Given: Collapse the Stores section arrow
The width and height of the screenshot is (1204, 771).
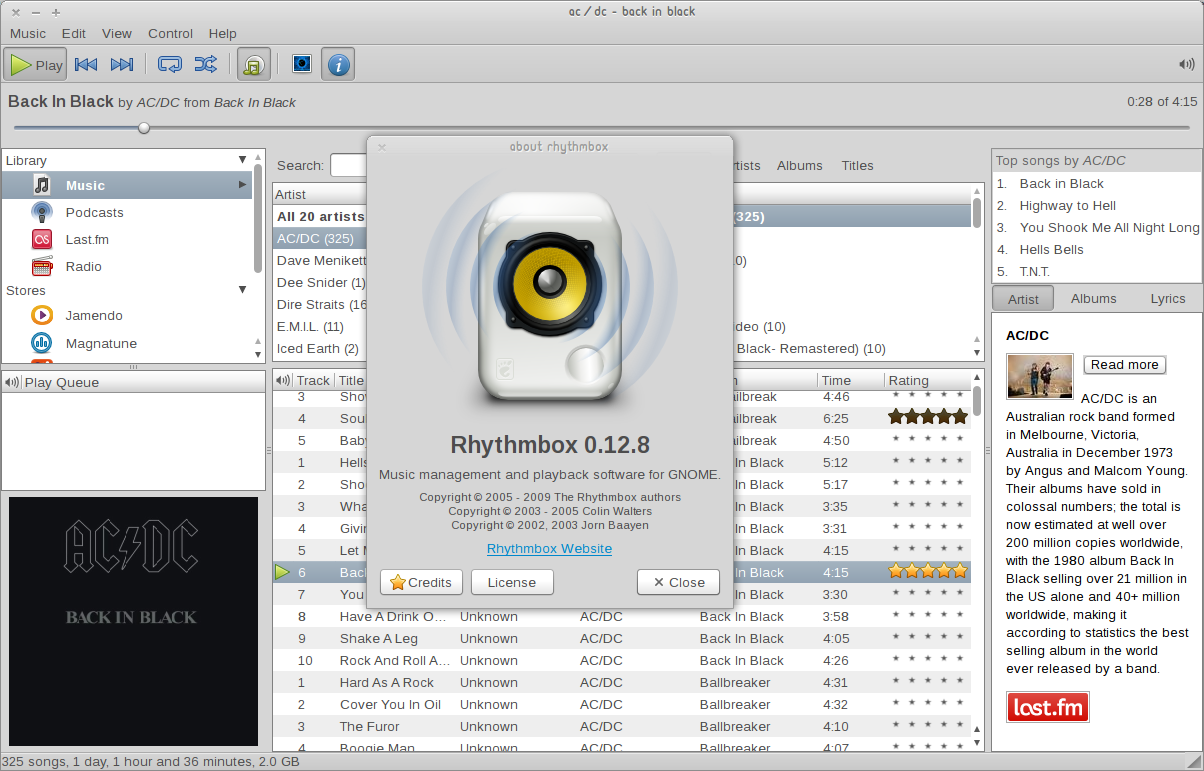Looking at the screenshot, I should (242, 290).
